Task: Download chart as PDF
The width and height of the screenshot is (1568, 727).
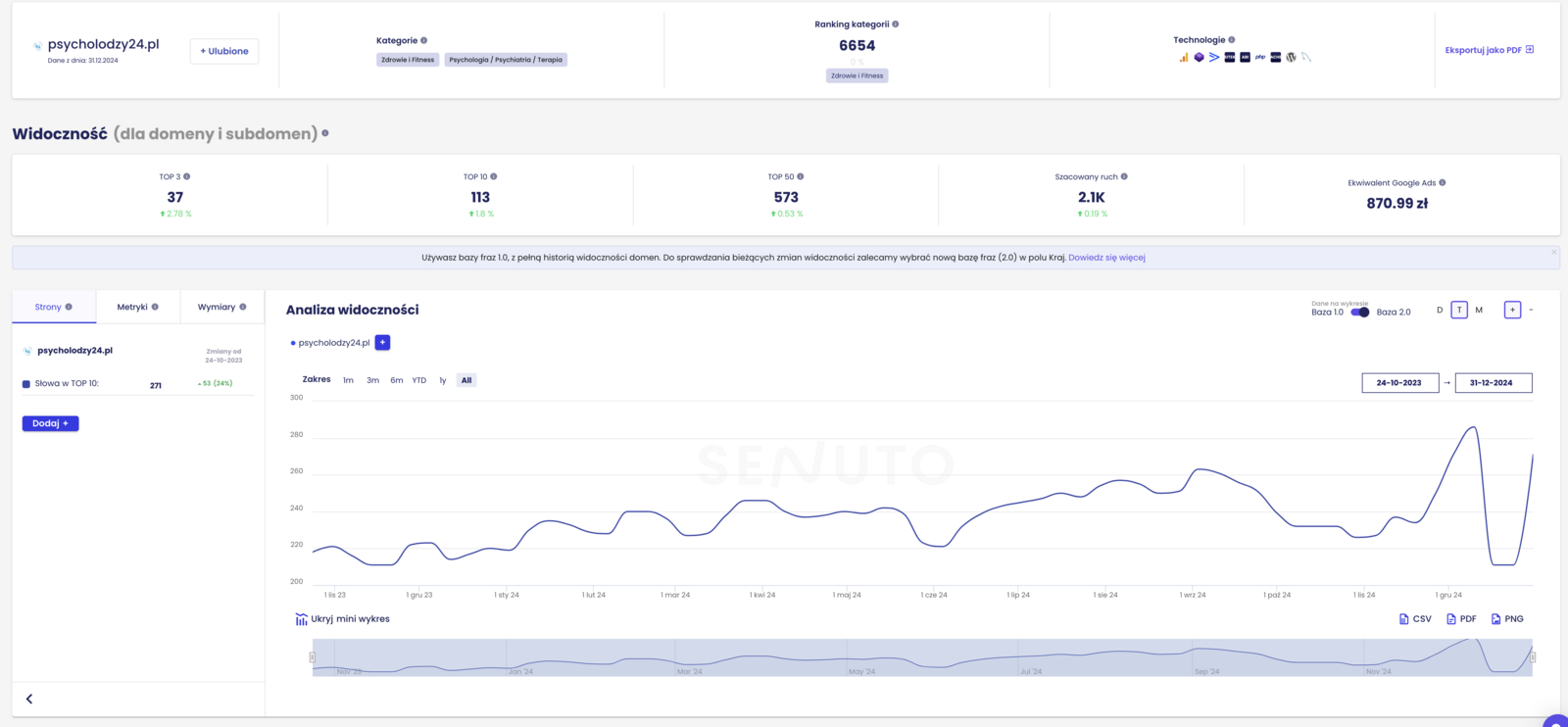Action: click(1461, 619)
